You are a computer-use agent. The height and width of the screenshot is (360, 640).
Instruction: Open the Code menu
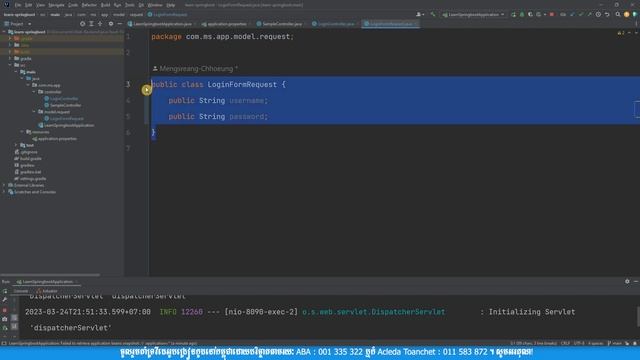(x=73, y=5)
